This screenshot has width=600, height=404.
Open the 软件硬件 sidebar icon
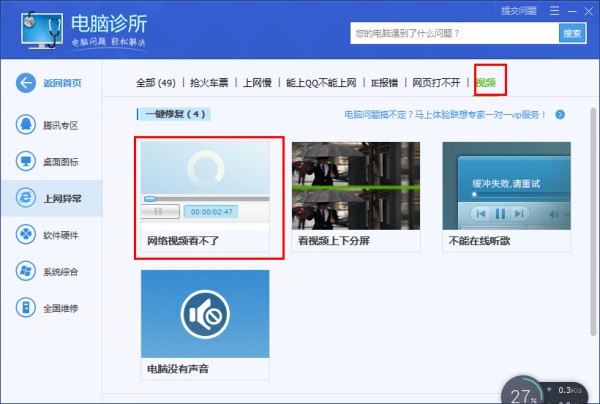pyautogui.click(x=26, y=234)
